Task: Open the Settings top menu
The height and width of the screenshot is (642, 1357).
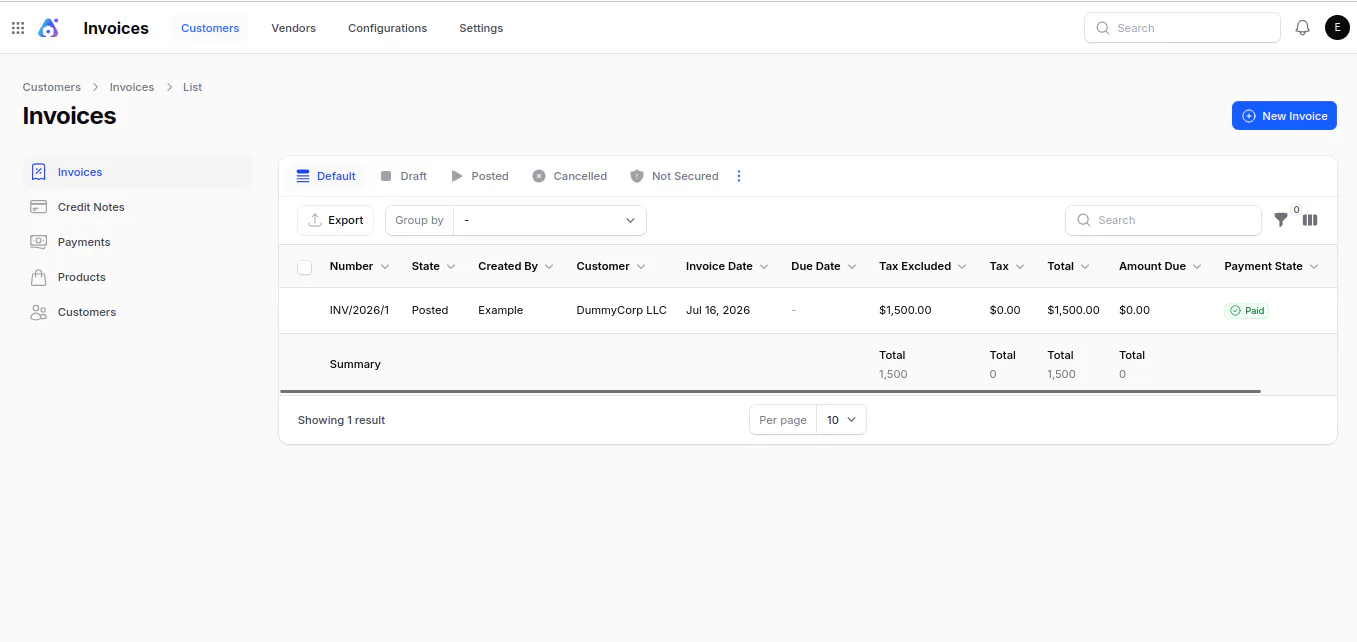Action: (x=481, y=28)
